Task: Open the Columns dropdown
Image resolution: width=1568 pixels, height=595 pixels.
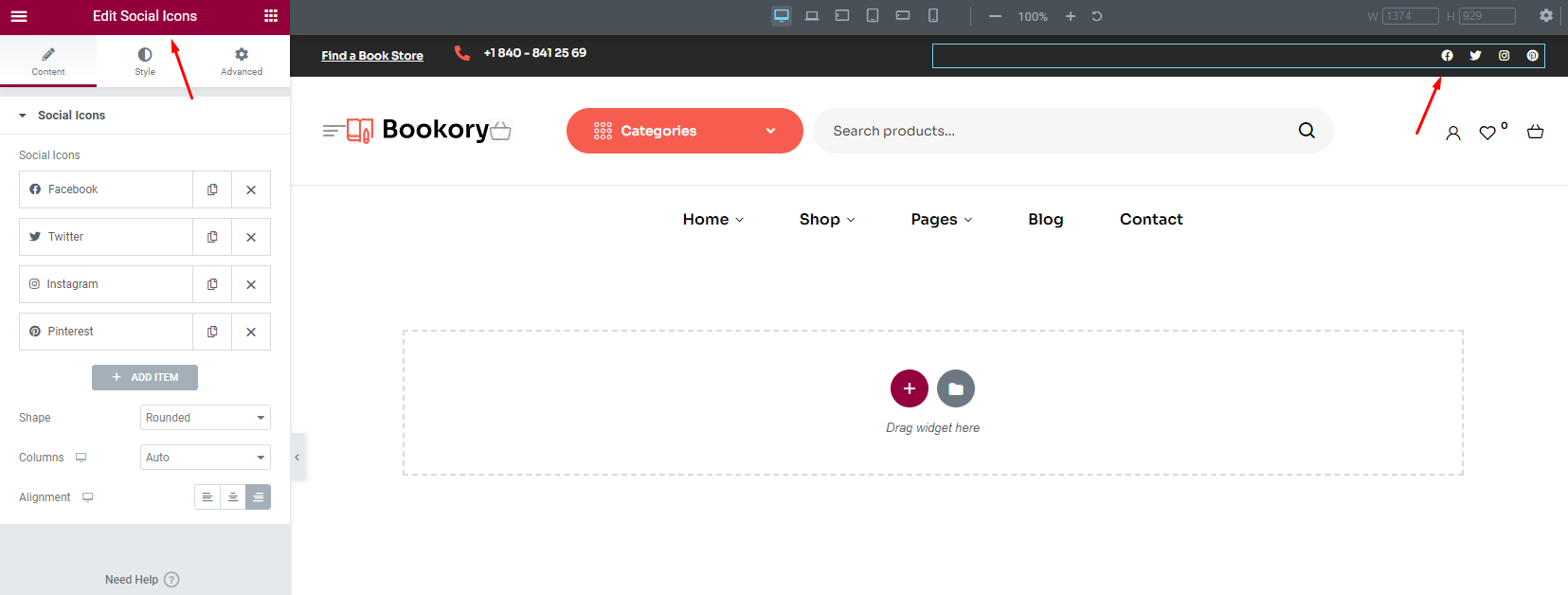Action: click(x=205, y=458)
